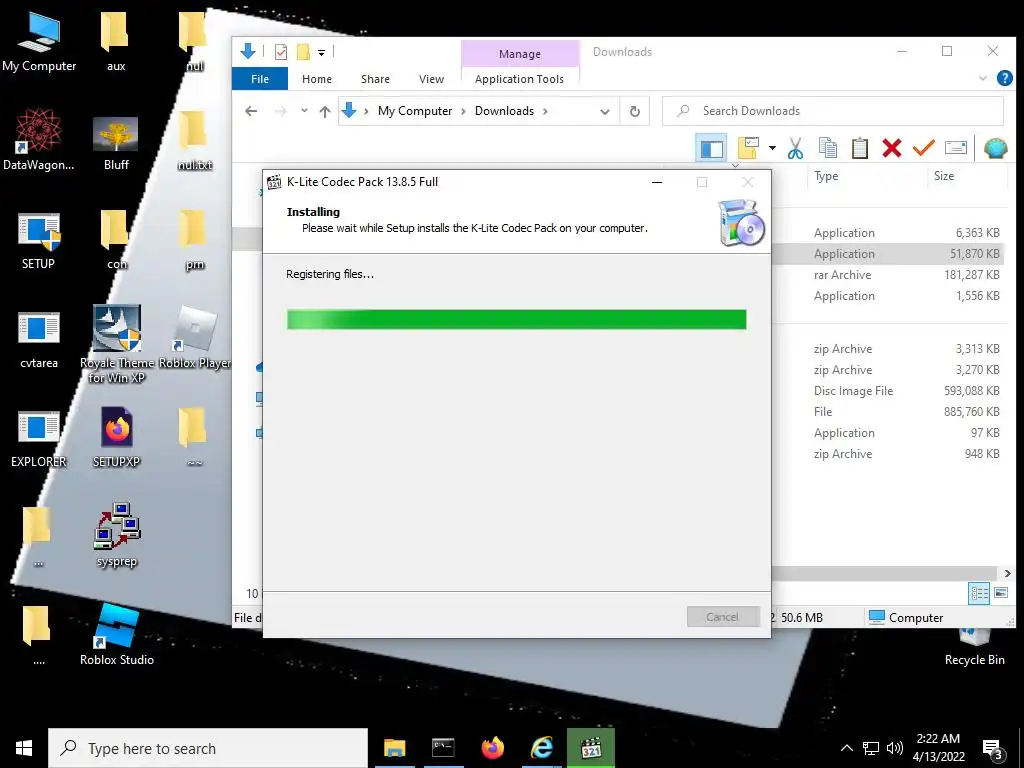Select the 51,870 KB Application row
This screenshot has height=768, width=1024.
coord(888,254)
